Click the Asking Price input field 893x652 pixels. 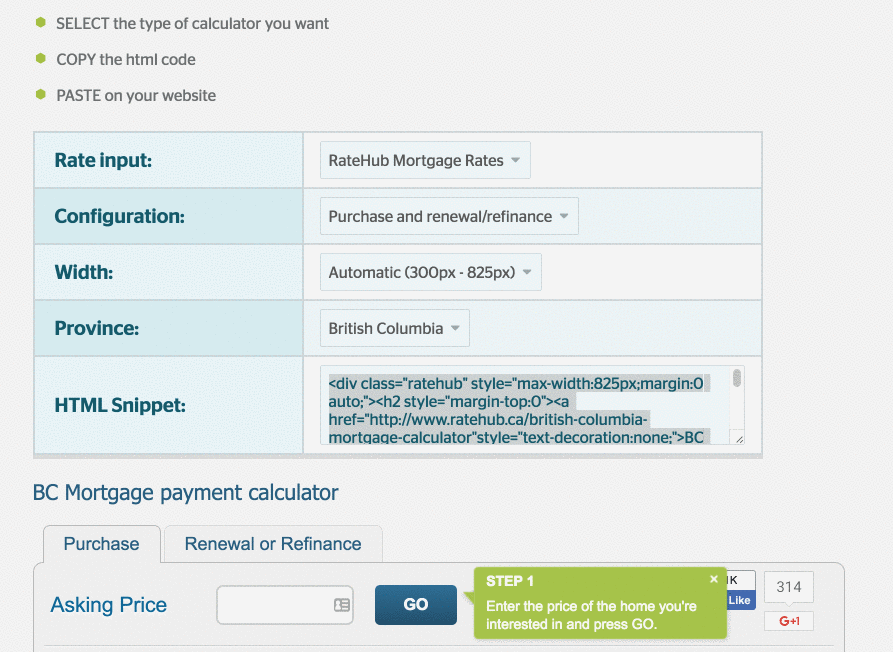coord(285,605)
